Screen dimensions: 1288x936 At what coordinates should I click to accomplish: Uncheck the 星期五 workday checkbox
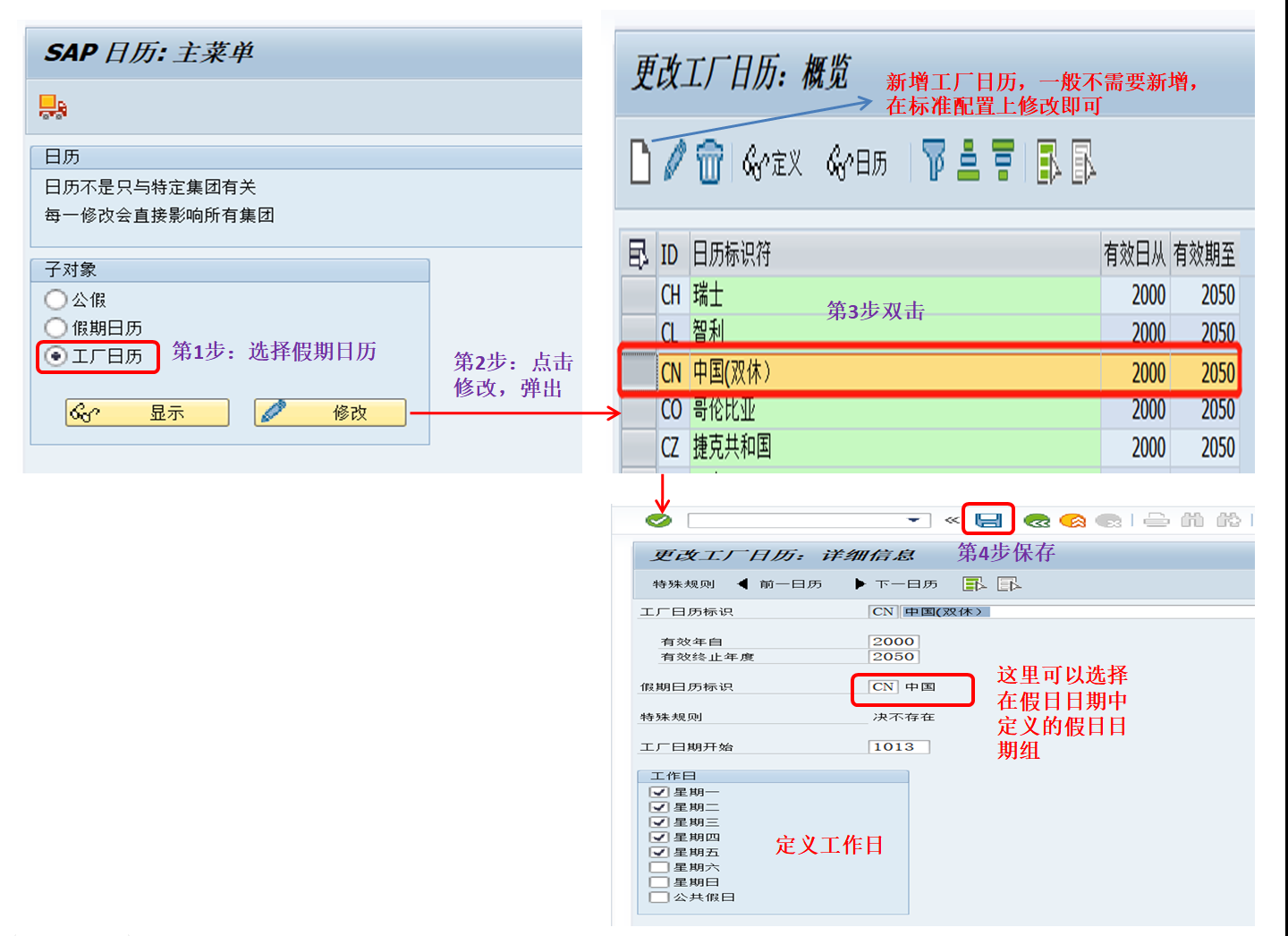pyautogui.click(x=659, y=852)
